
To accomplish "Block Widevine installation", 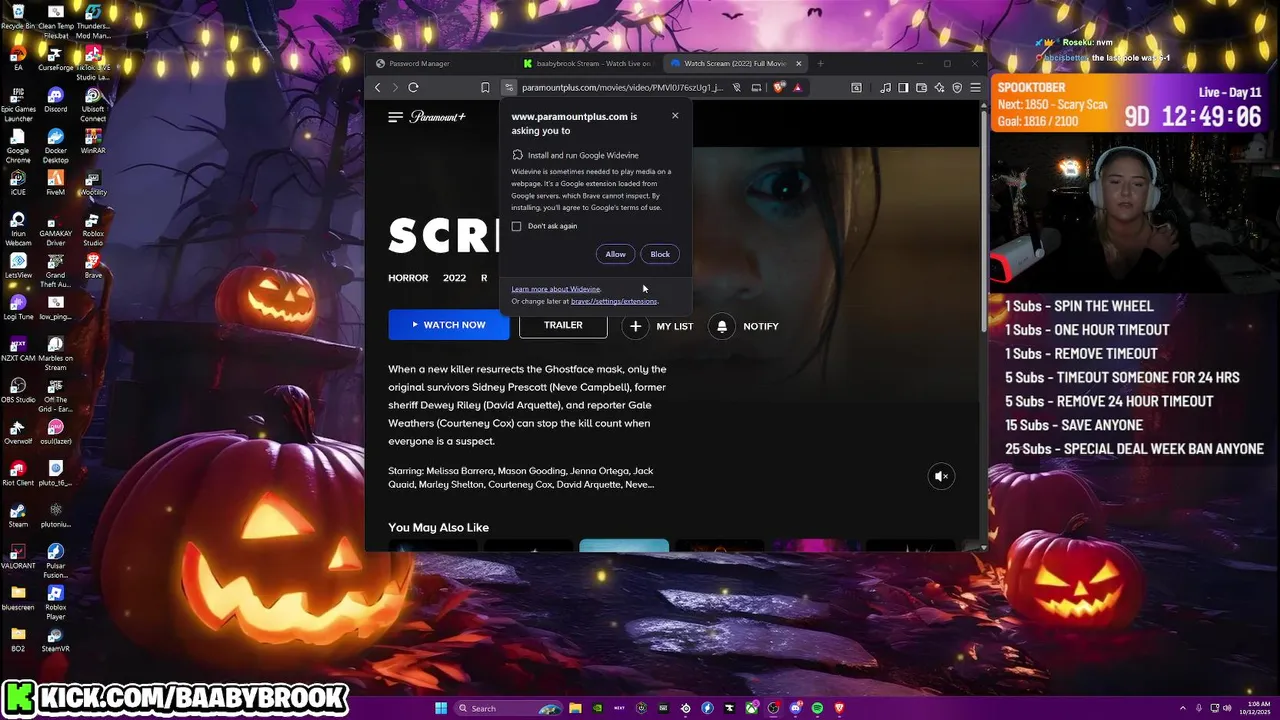I will [x=660, y=254].
